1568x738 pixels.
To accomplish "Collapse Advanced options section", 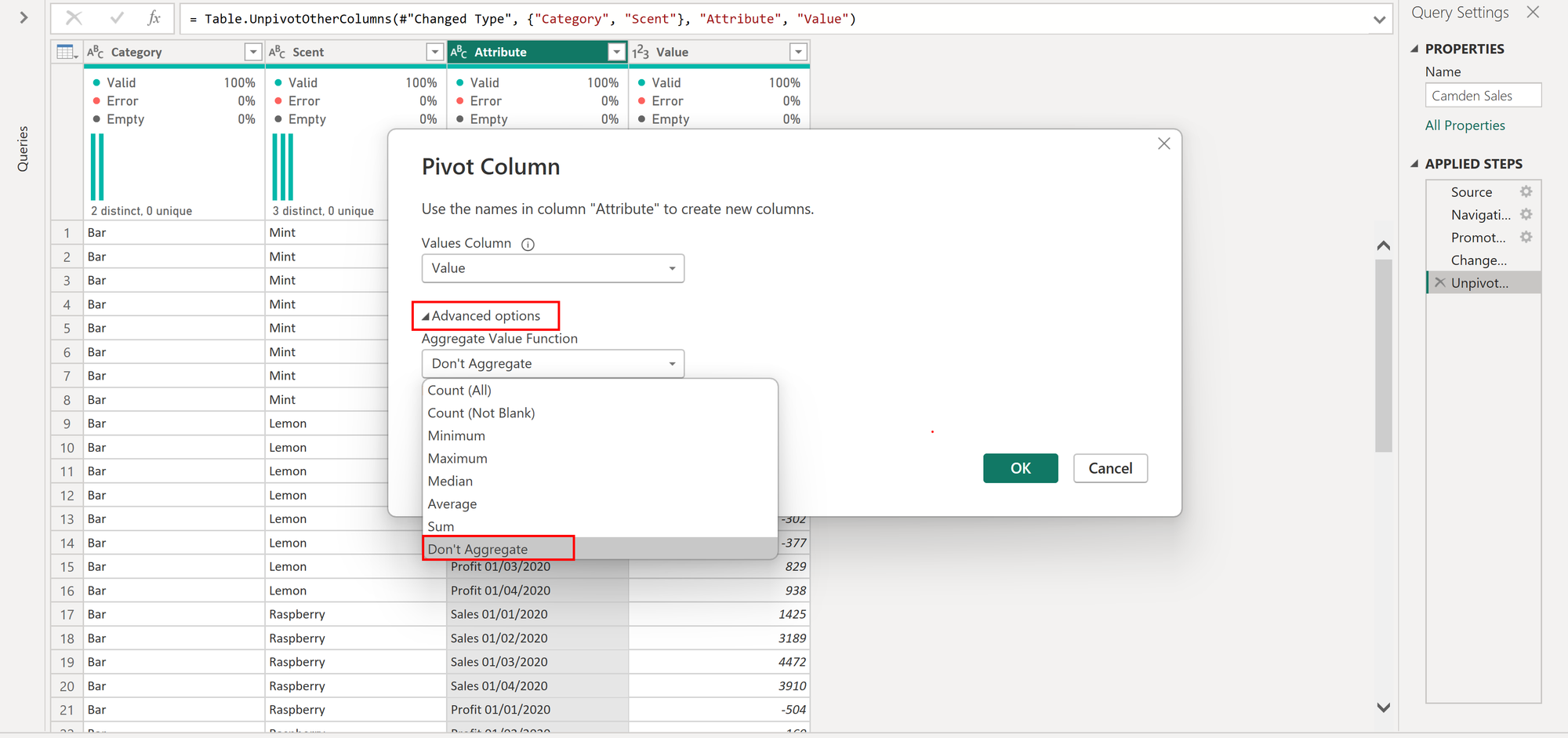I will (x=481, y=316).
